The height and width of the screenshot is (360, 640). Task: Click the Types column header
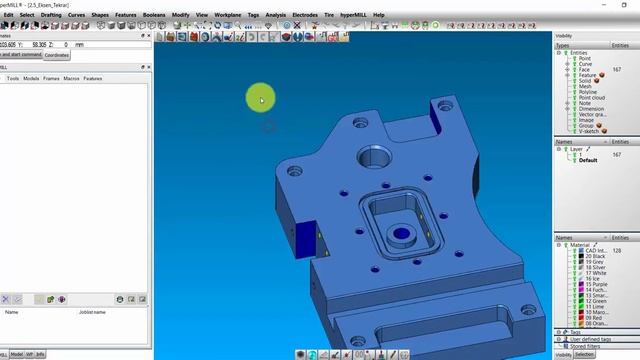(582, 45)
